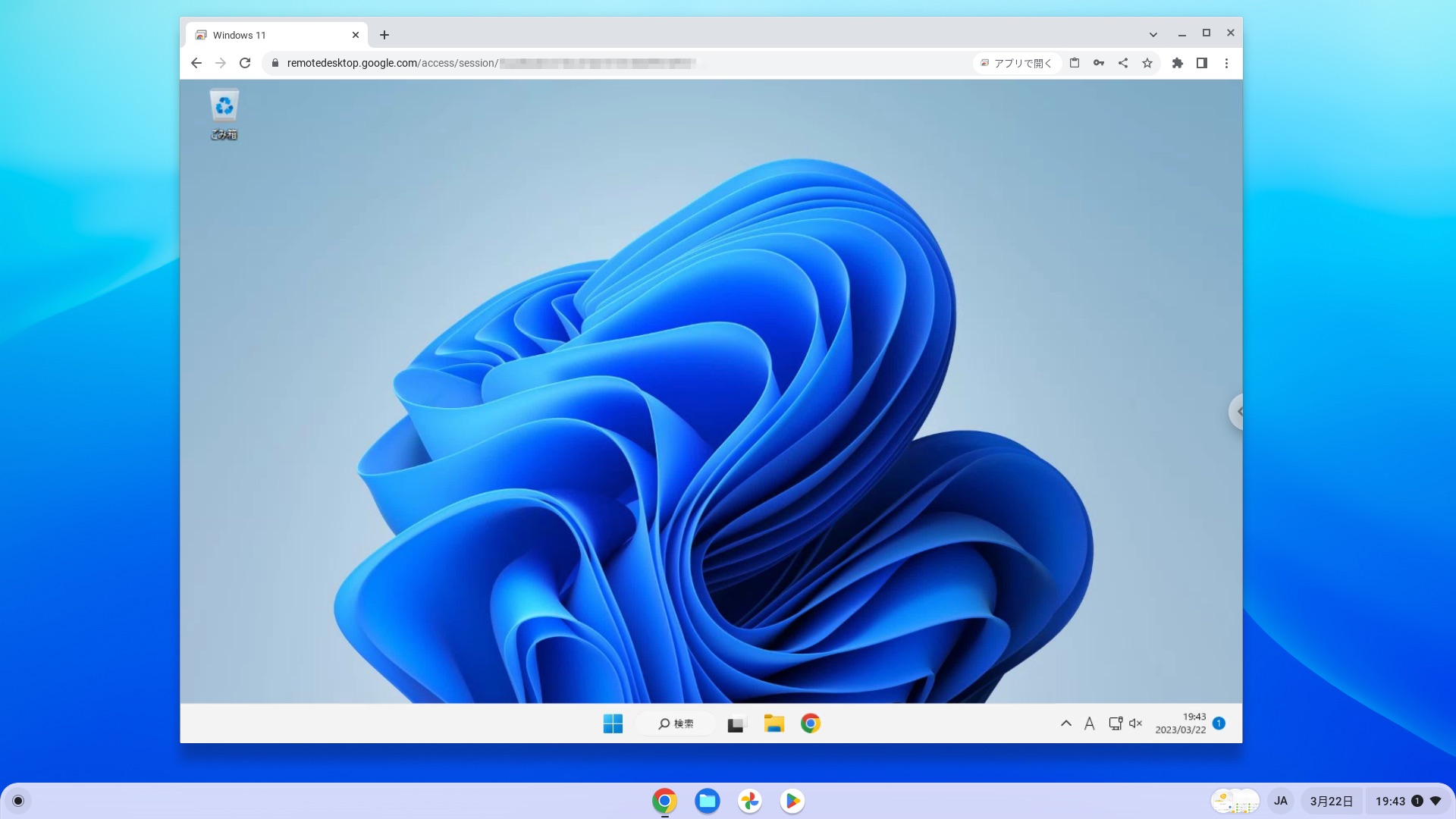This screenshot has height=819, width=1456.
Task: Open Chrome three-dot menu
Action: [x=1226, y=63]
